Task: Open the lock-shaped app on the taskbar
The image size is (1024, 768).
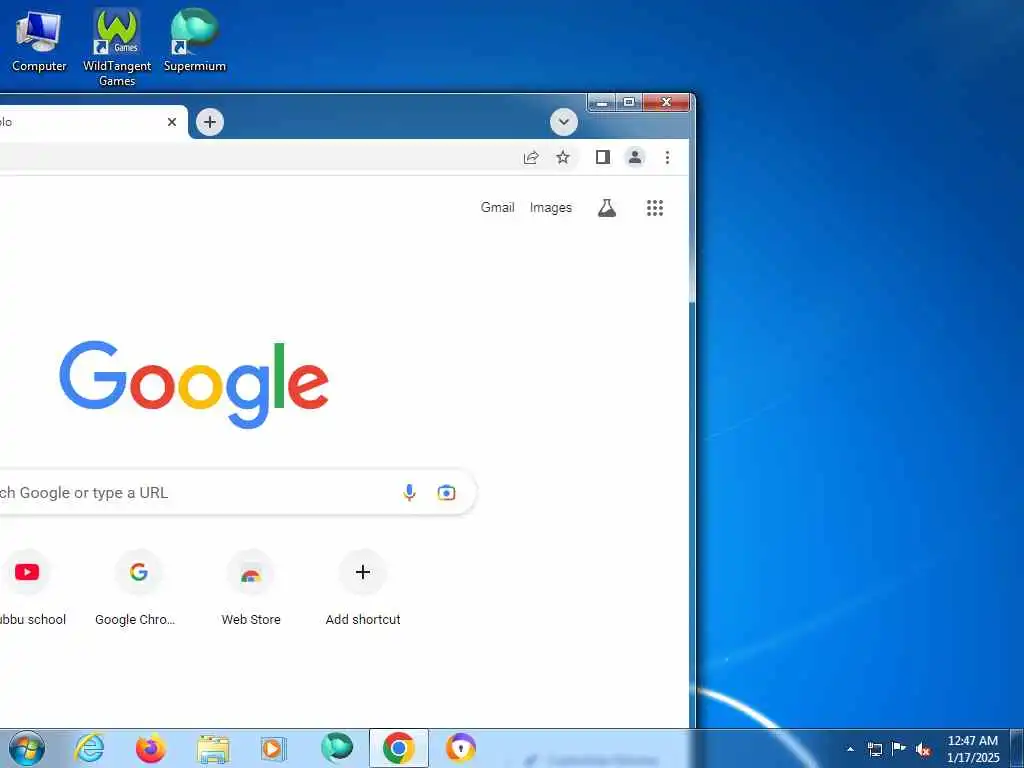Action: click(460, 748)
